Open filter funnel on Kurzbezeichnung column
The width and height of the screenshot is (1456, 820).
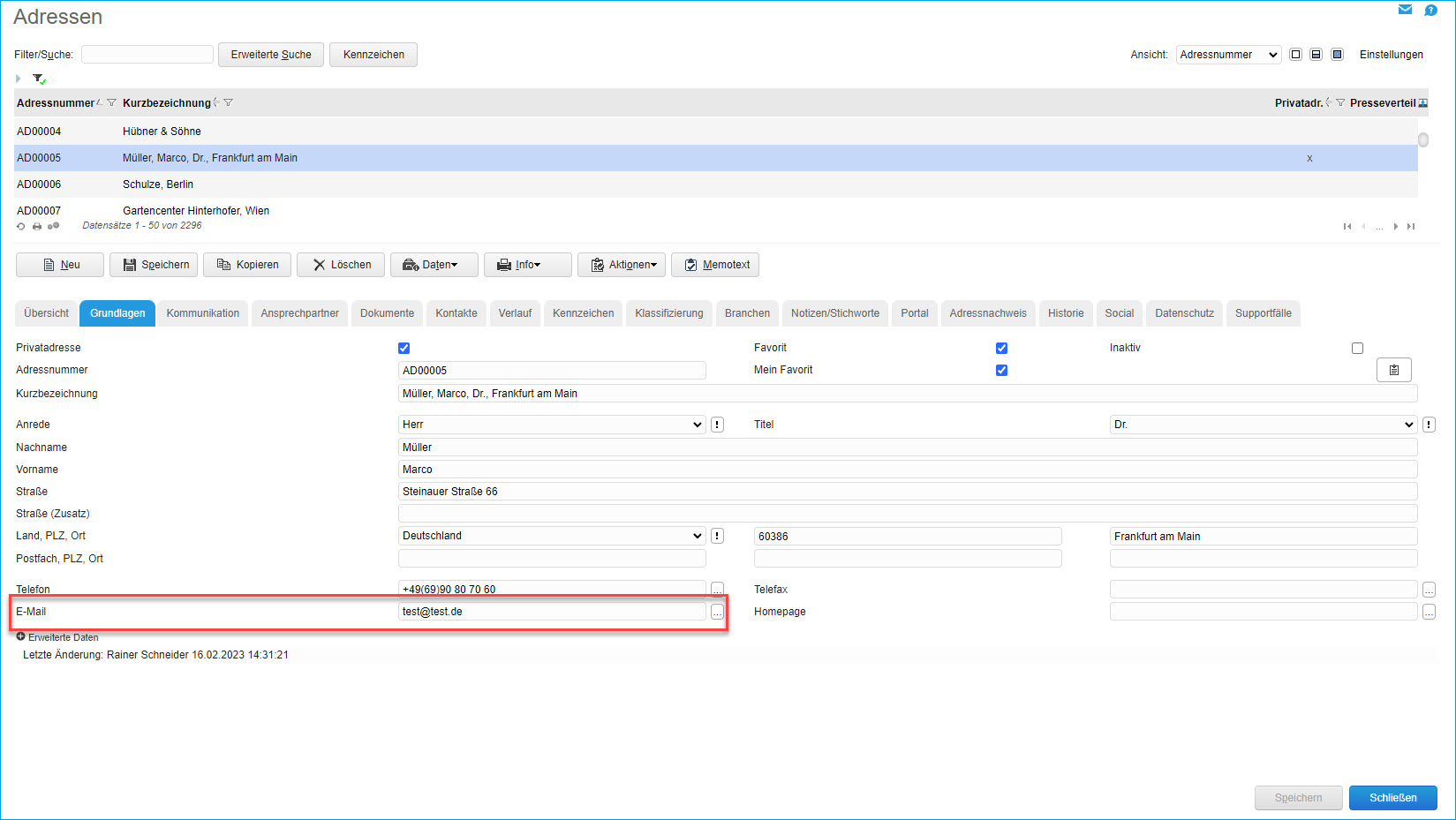(229, 103)
